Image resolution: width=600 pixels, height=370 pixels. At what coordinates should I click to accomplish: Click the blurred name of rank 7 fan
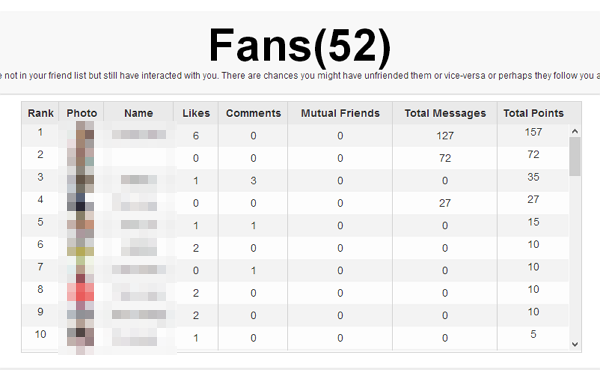tap(139, 270)
